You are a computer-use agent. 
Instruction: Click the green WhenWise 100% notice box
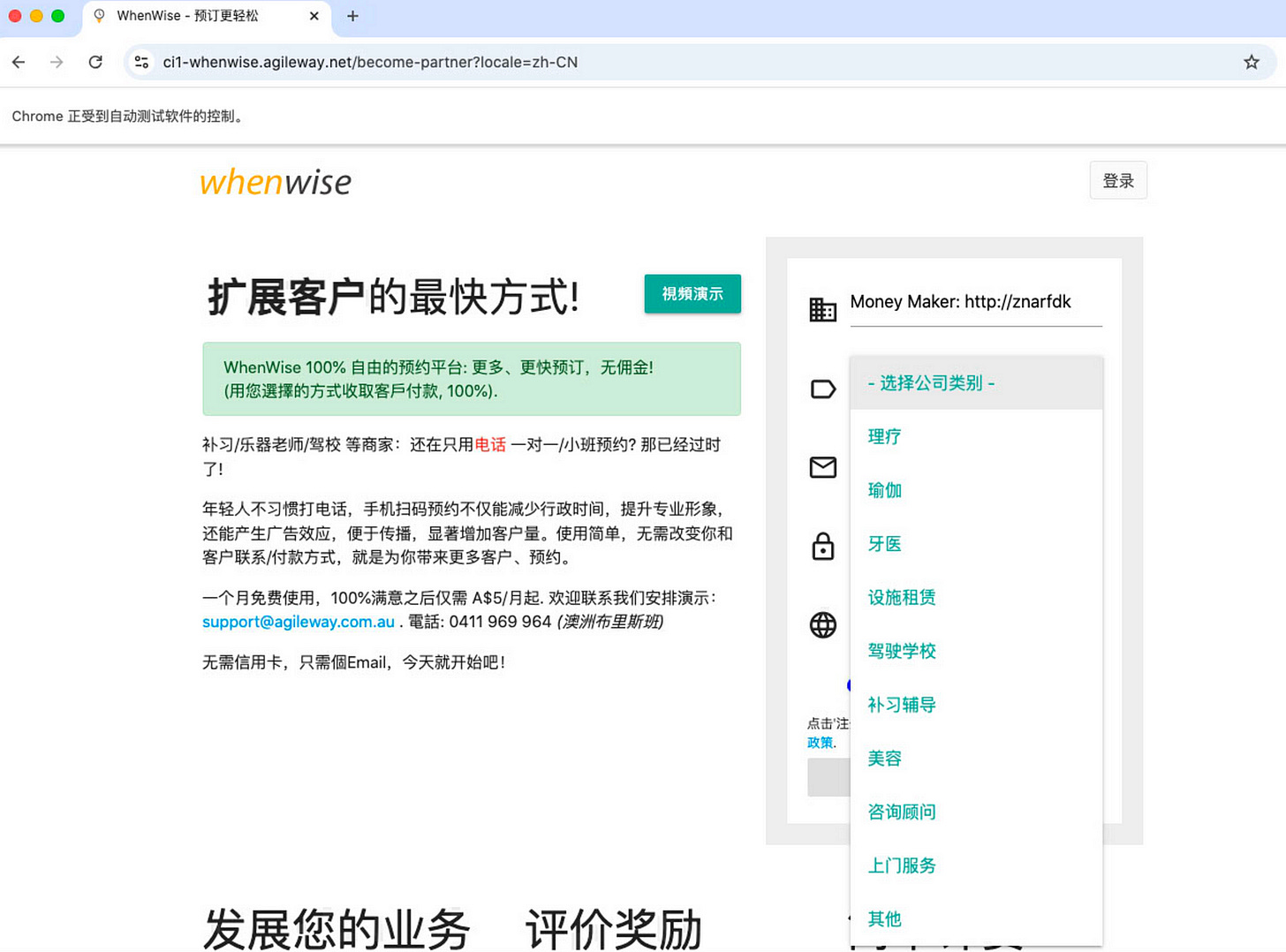(x=472, y=379)
